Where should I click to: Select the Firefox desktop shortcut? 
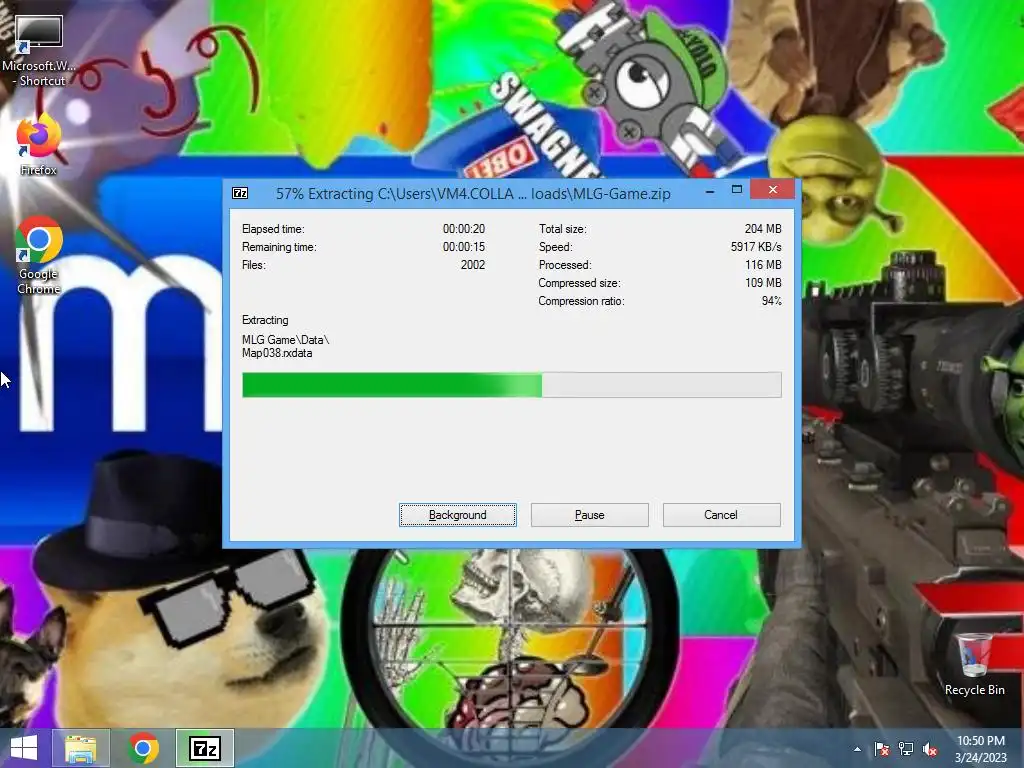[39, 145]
